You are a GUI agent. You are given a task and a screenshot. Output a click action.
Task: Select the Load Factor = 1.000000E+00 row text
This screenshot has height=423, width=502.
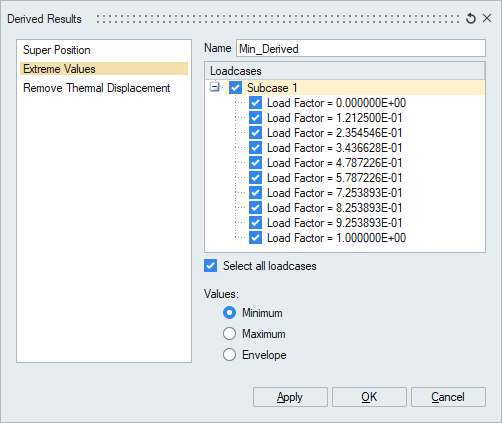tap(336, 238)
